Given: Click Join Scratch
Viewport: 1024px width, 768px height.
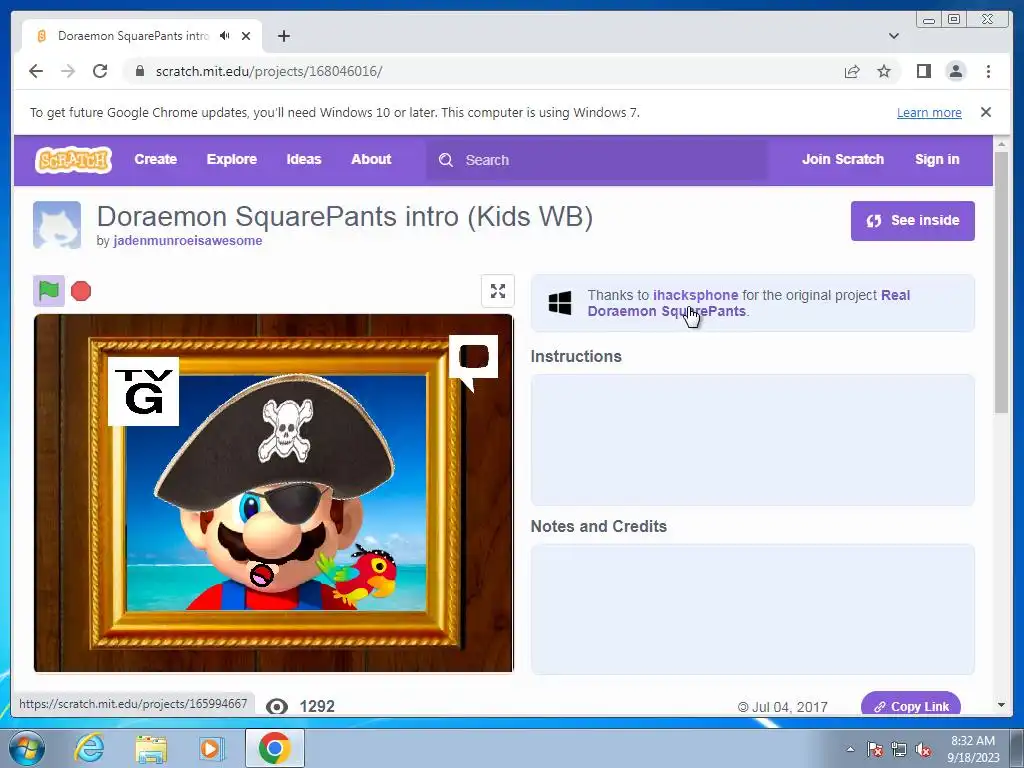Looking at the screenshot, I should coord(842,159).
